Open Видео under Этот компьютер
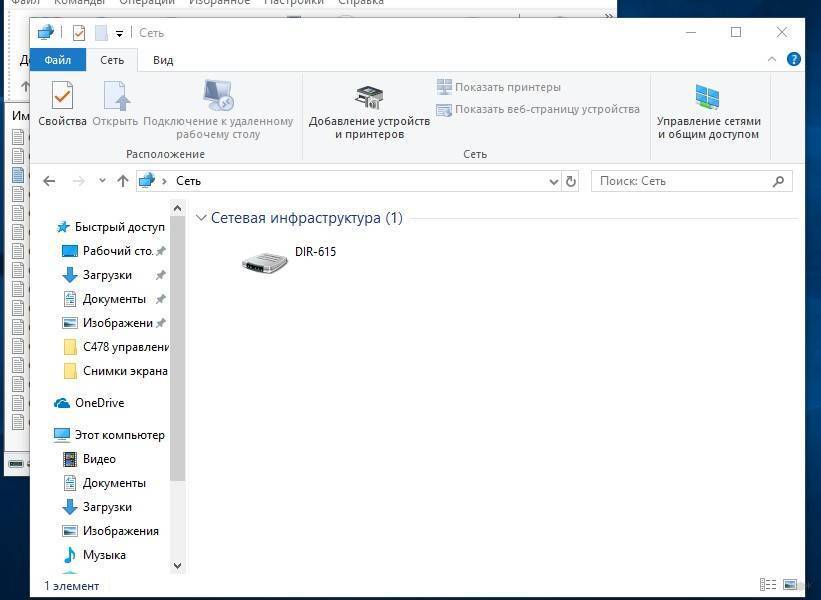 pos(90,459)
